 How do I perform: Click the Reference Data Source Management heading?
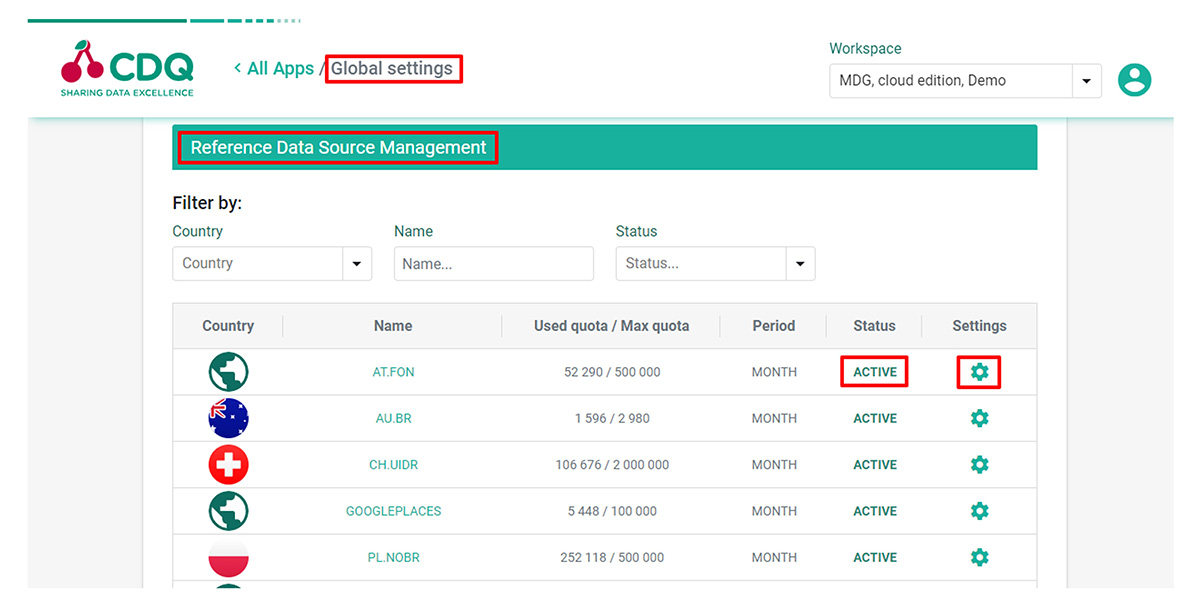338,148
